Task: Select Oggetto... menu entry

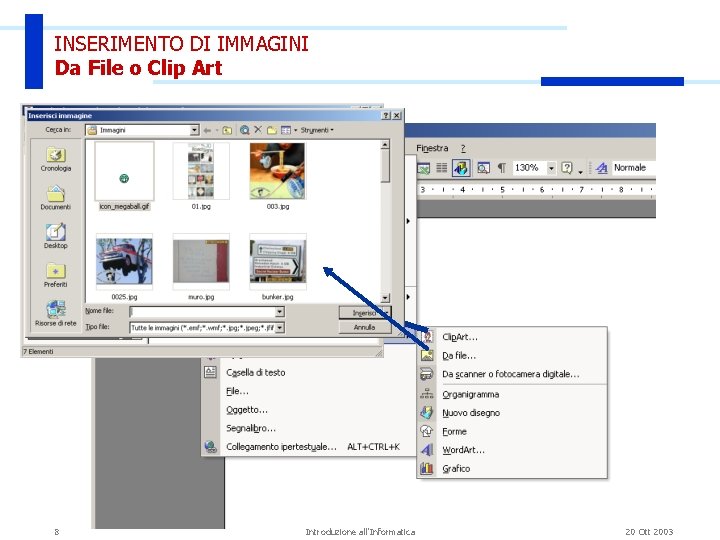Action: point(308,410)
